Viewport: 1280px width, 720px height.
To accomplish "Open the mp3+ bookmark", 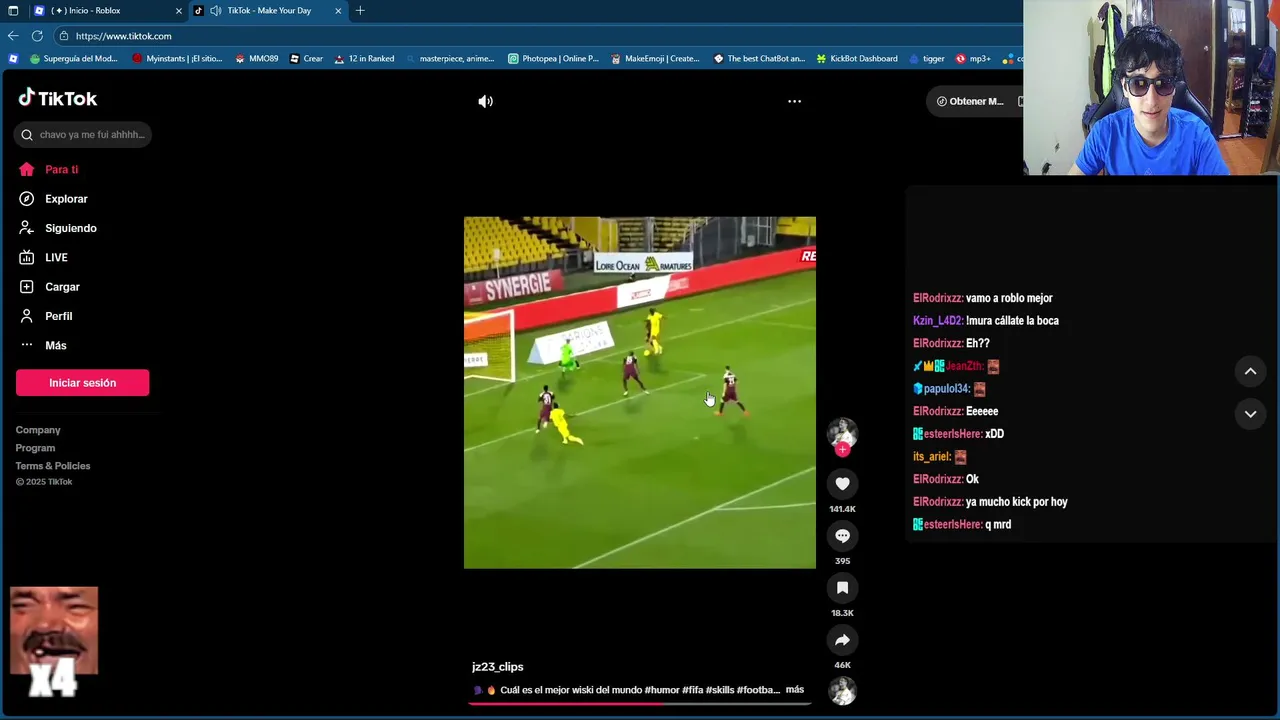I will (973, 59).
